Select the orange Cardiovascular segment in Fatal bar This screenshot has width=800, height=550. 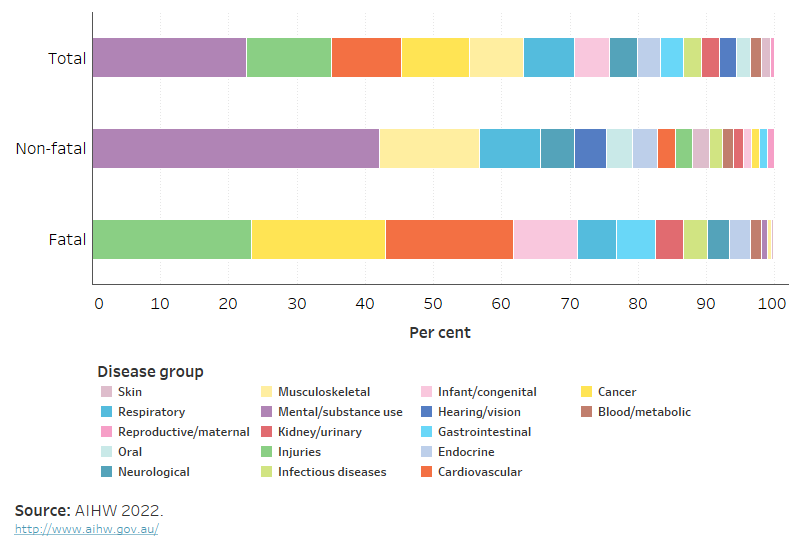[x=449, y=239]
